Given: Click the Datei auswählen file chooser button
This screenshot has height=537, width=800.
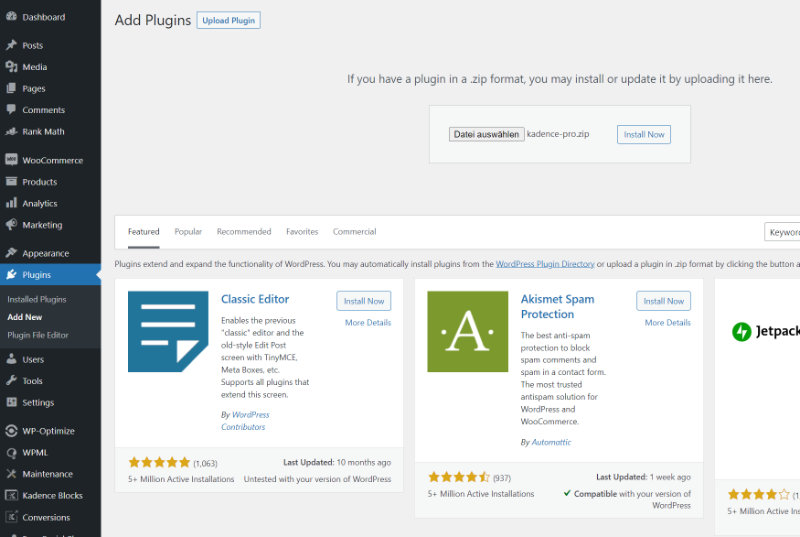Looking at the screenshot, I should (486, 134).
